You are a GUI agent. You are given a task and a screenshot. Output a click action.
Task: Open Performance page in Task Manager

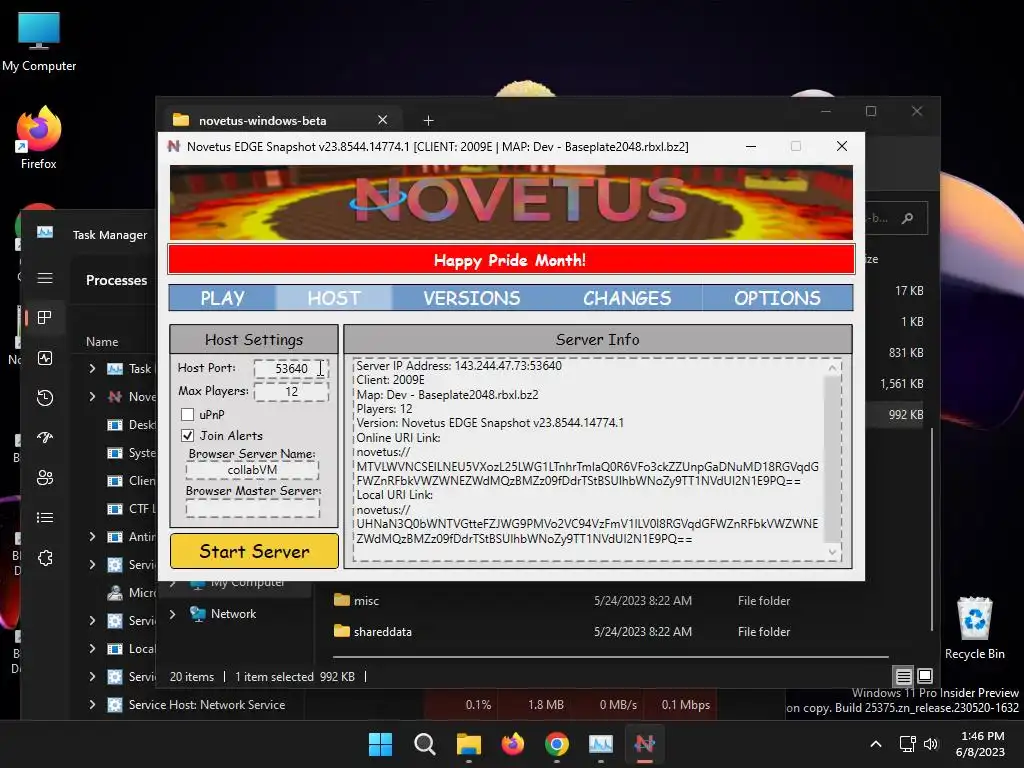(x=45, y=358)
